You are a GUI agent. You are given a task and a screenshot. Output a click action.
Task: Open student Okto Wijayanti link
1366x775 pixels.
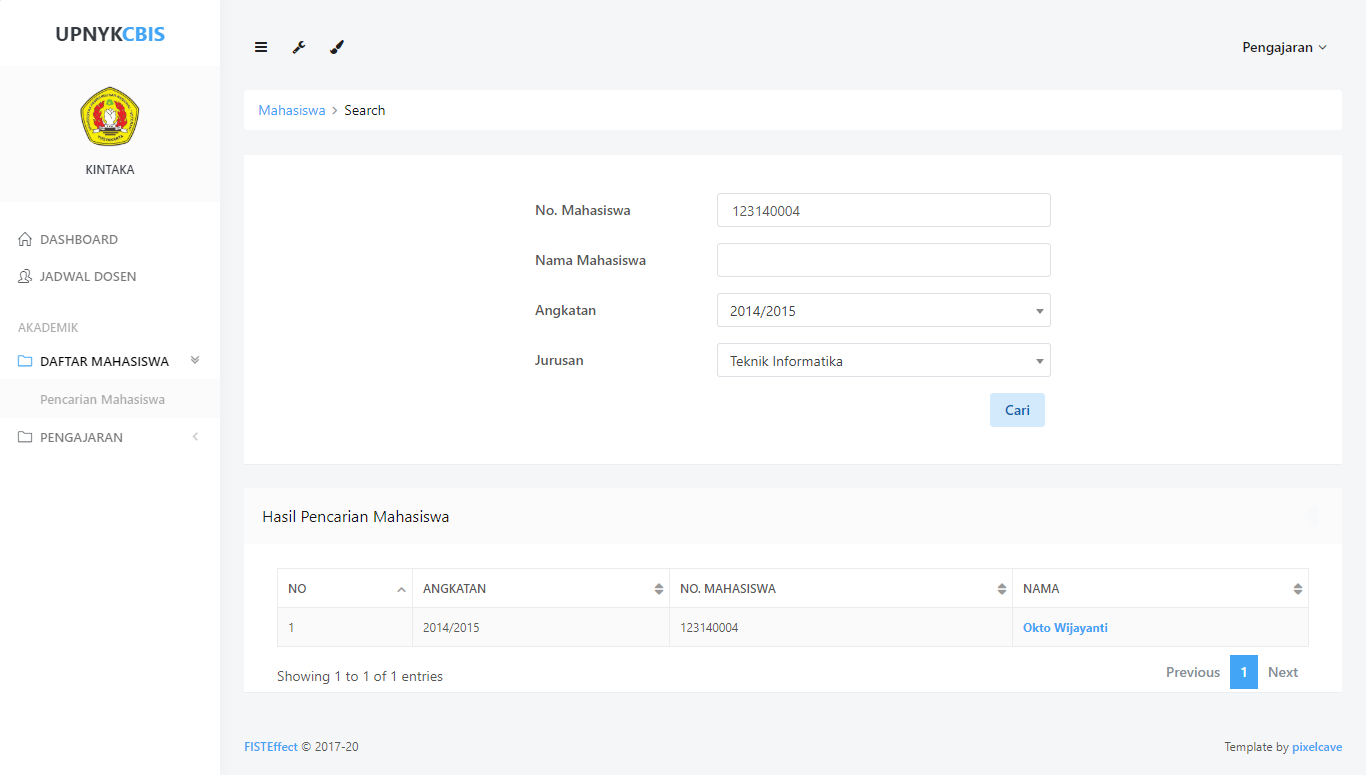click(x=1065, y=628)
